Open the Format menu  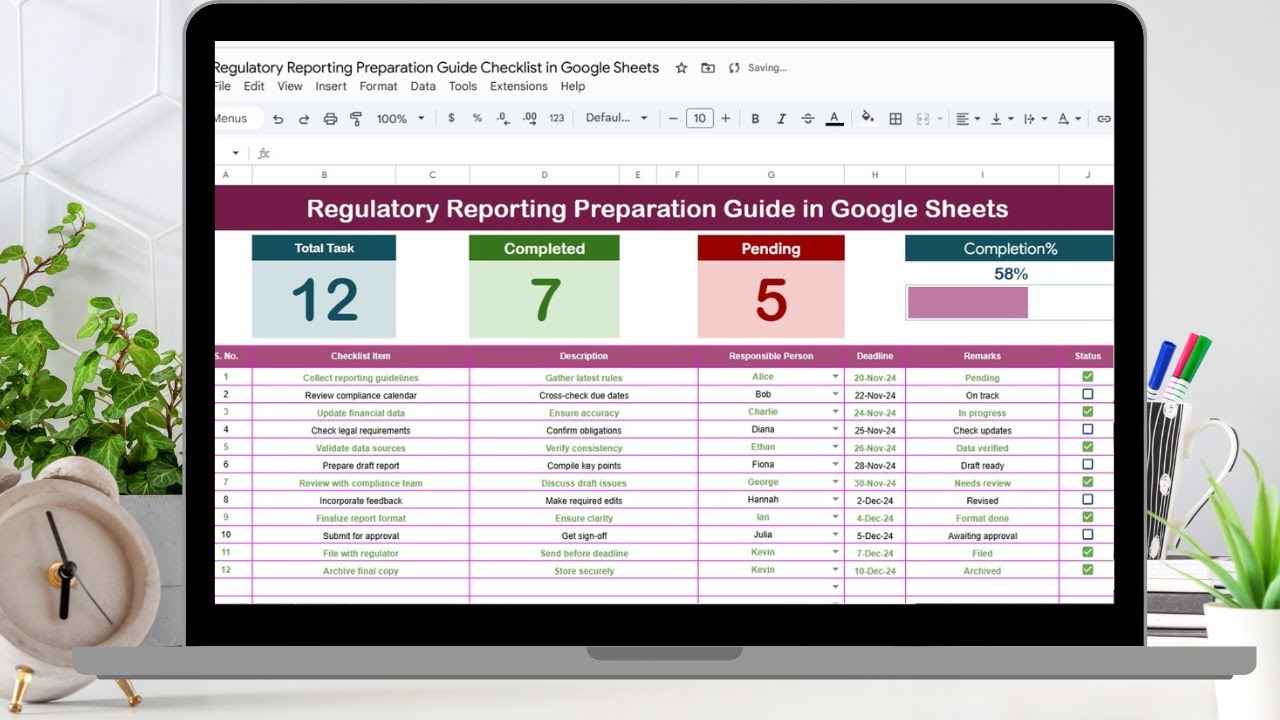pyautogui.click(x=379, y=86)
